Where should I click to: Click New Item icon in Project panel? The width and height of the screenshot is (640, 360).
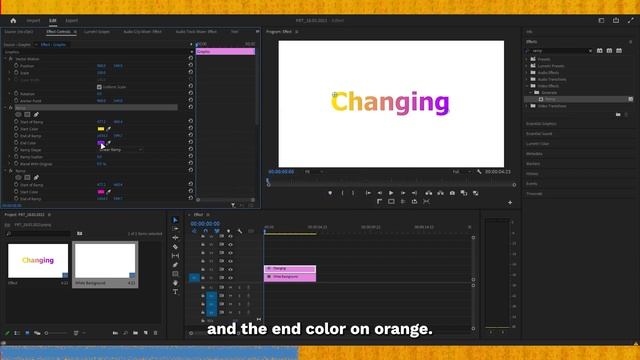[146, 333]
